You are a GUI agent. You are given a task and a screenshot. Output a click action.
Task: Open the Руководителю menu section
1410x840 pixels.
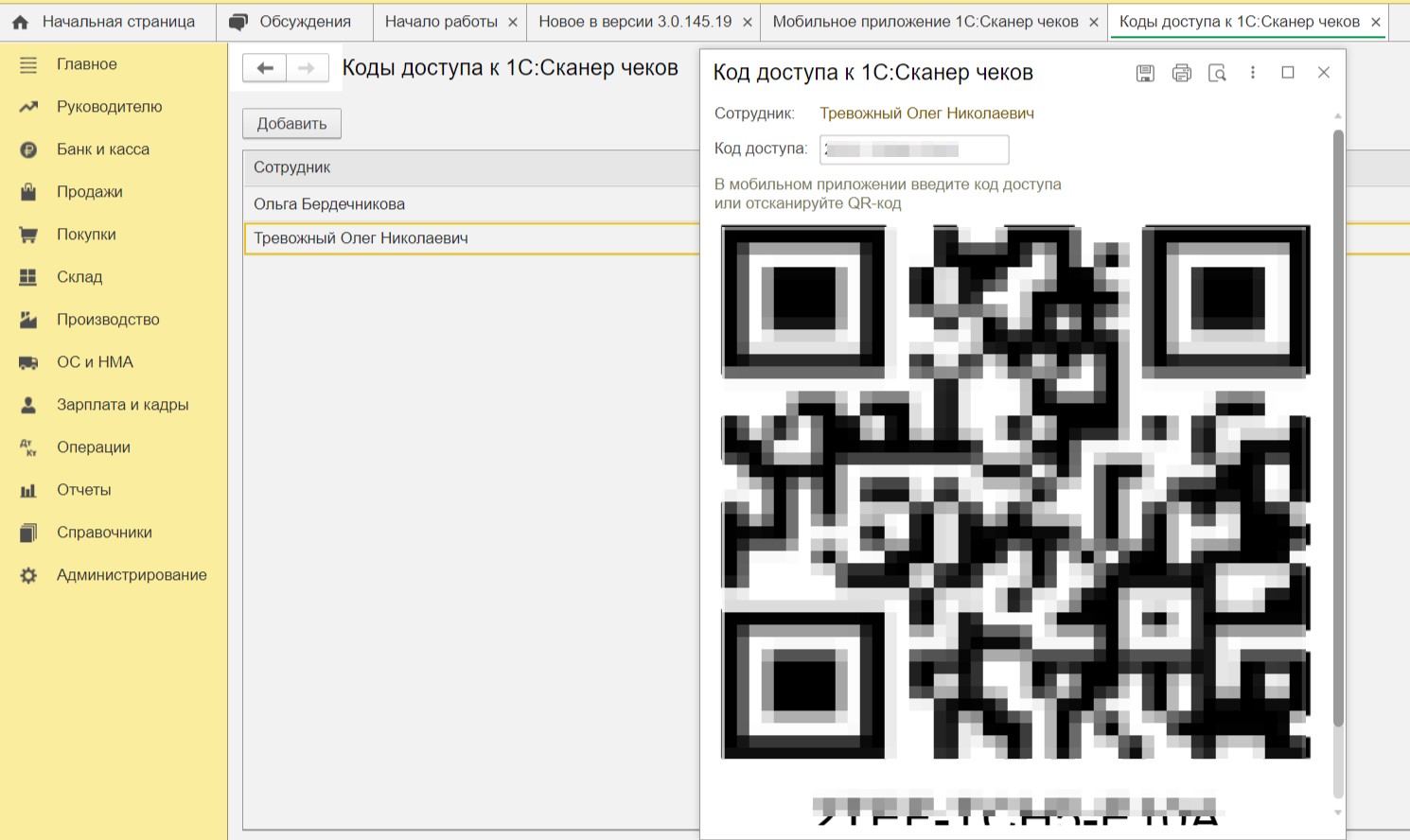point(109,107)
